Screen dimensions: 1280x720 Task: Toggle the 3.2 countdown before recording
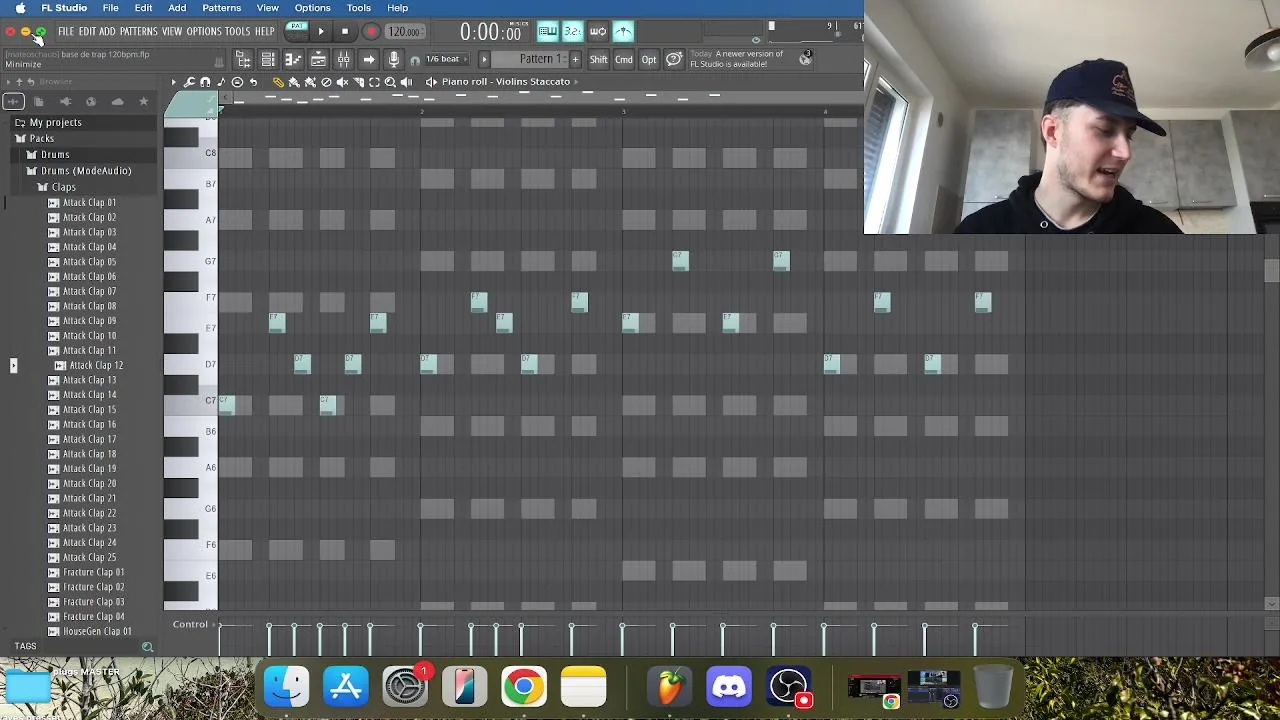pyautogui.click(x=572, y=31)
